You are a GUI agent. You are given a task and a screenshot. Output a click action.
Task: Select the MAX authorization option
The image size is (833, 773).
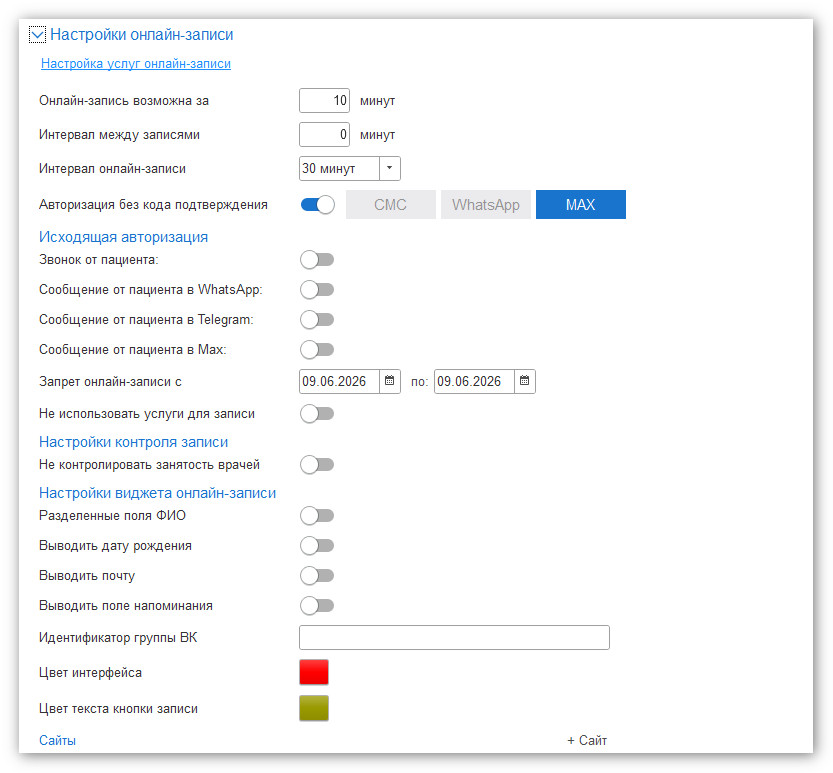coord(581,205)
